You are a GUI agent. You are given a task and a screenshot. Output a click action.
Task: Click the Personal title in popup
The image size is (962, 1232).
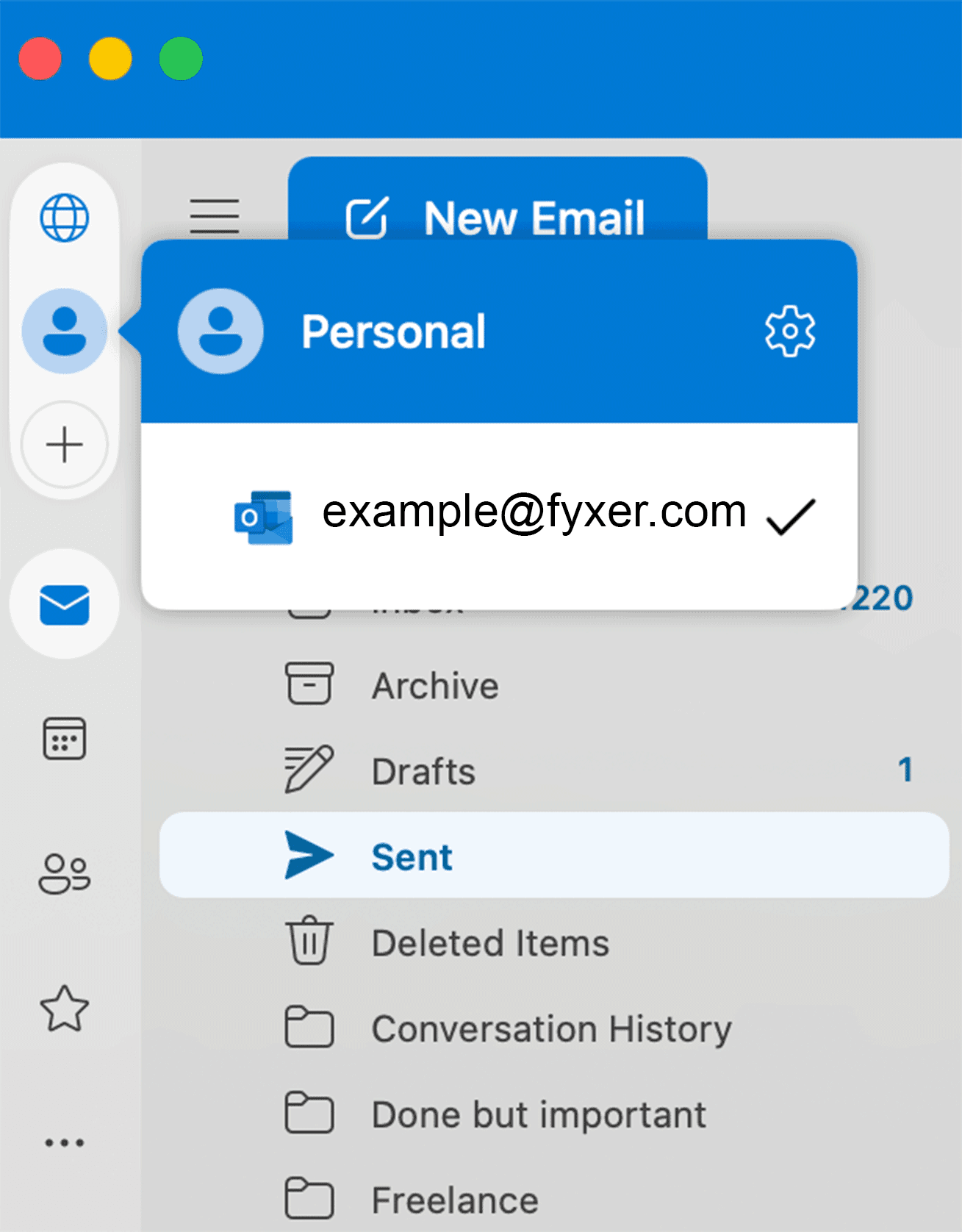[x=393, y=332]
